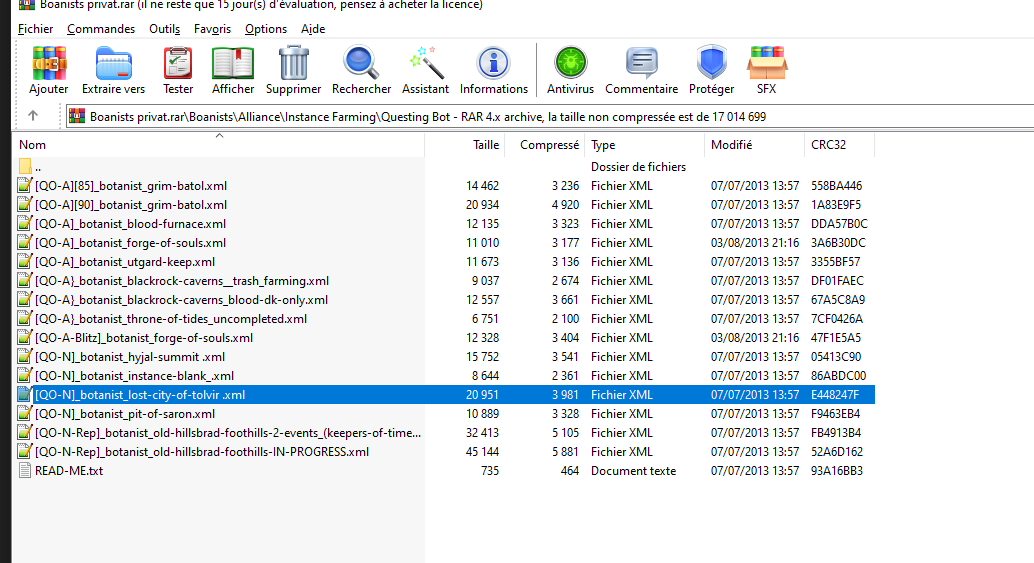Select [QO-A]_botanist_forge-of-souls.xml file name
The width and height of the screenshot is (1034, 563).
click(x=131, y=243)
